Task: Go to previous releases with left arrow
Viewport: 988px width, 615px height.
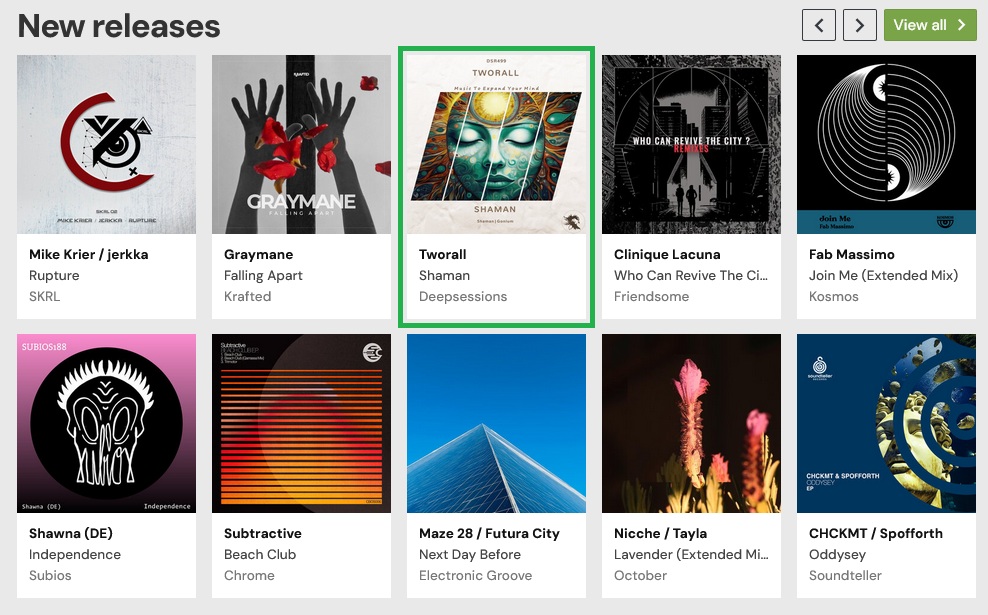Action: pos(819,25)
